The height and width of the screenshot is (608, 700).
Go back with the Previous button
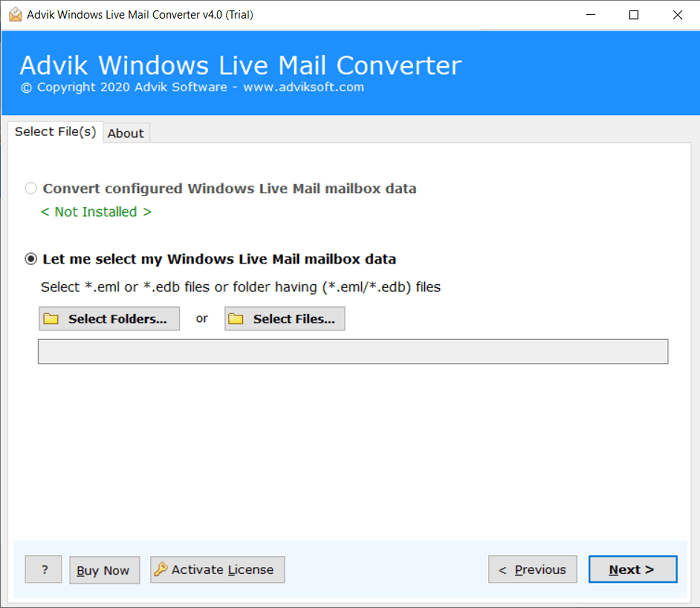point(533,569)
